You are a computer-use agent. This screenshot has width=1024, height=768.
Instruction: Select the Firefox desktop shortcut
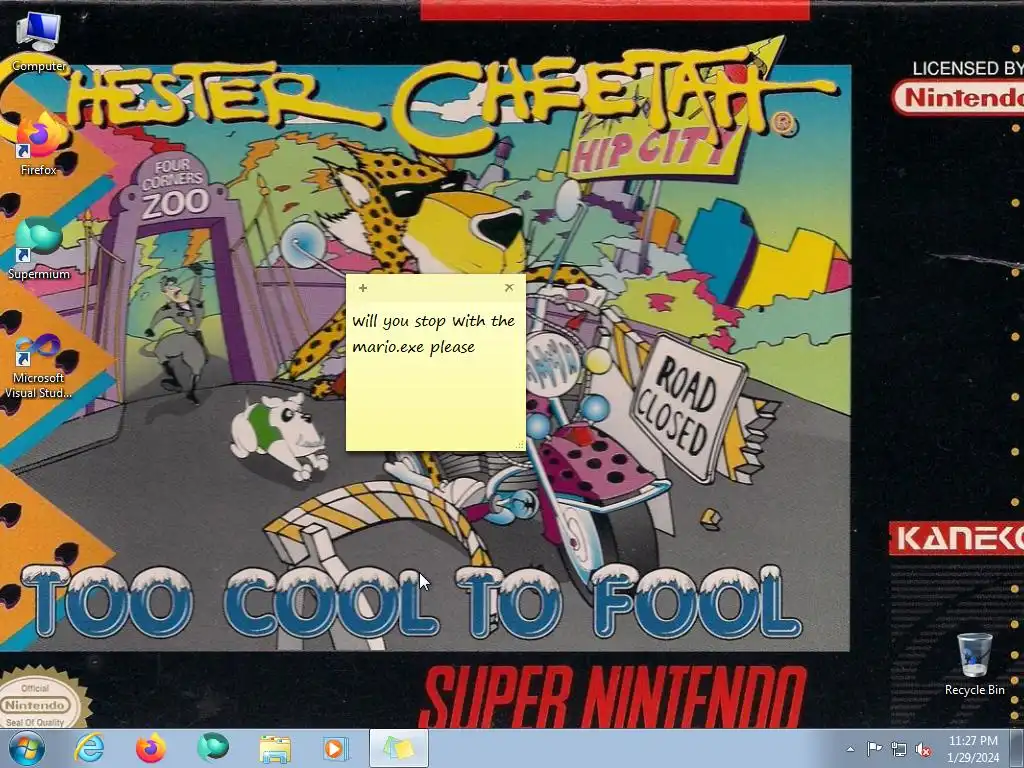pyautogui.click(x=39, y=144)
